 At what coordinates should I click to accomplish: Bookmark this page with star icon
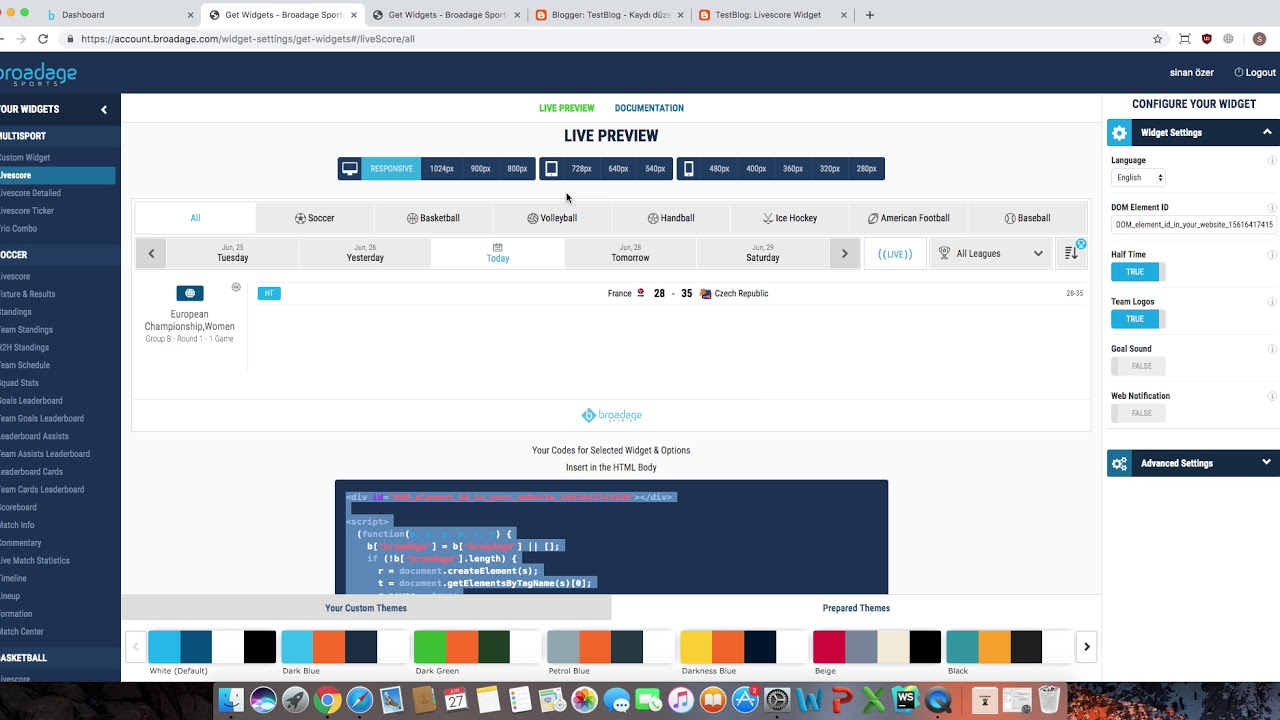[x=1157, y=39]
